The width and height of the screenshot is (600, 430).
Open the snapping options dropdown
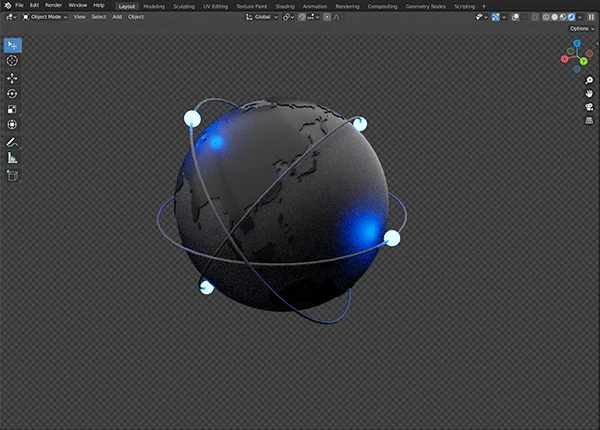point(313,17)
